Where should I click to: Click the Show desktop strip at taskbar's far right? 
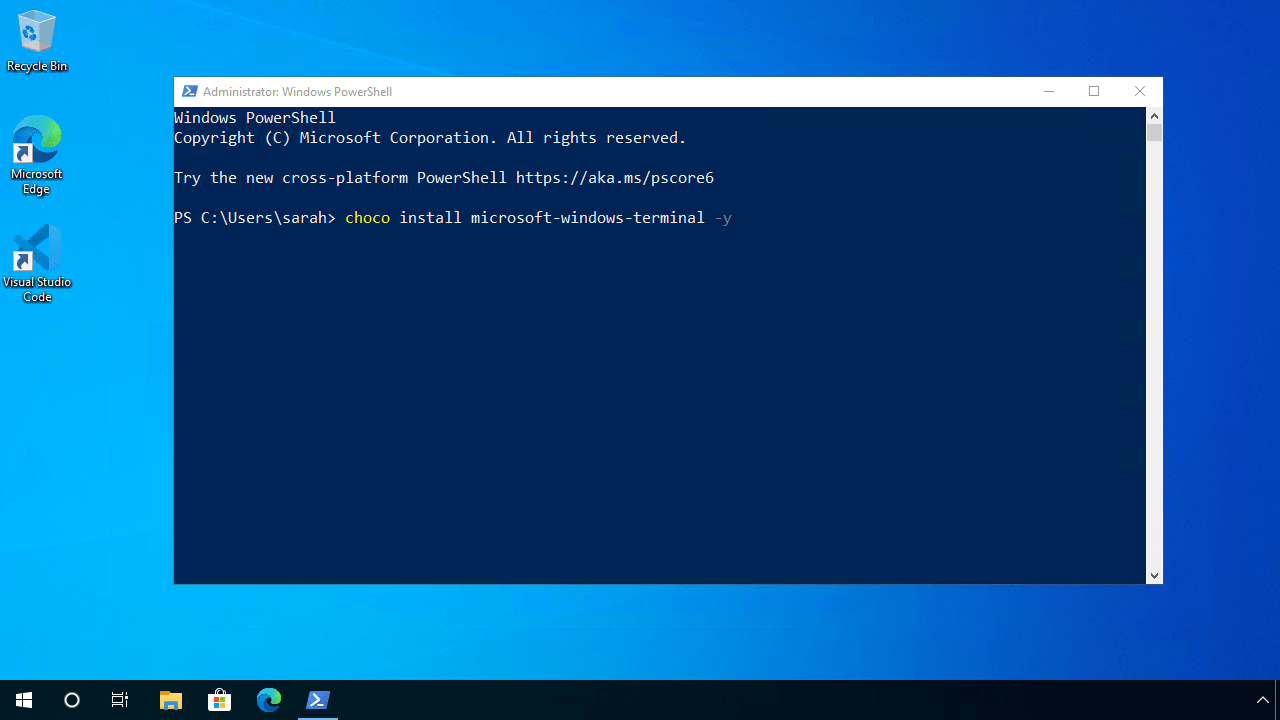(1277, 700)
